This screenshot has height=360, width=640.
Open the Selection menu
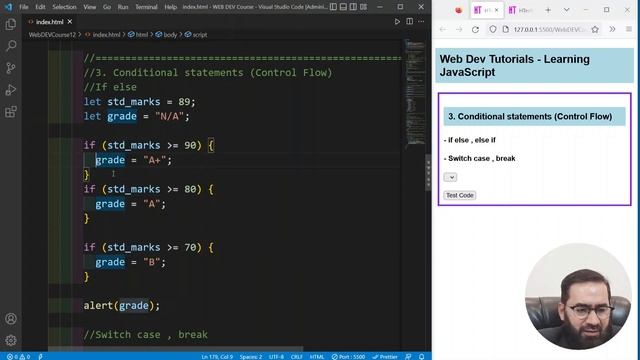64,7
